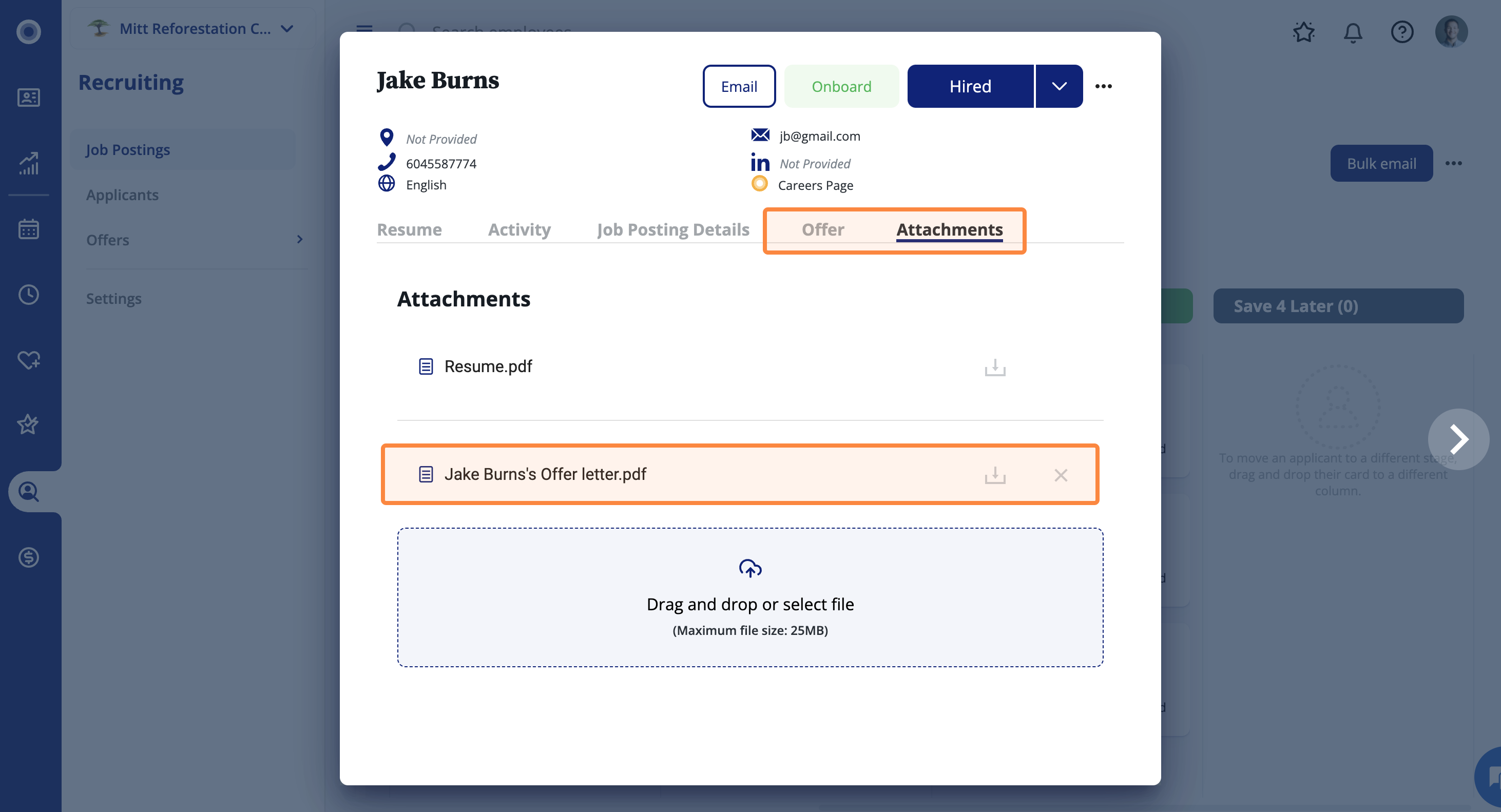
Task: Open the help question mark icon
Action: point(1402,32)
